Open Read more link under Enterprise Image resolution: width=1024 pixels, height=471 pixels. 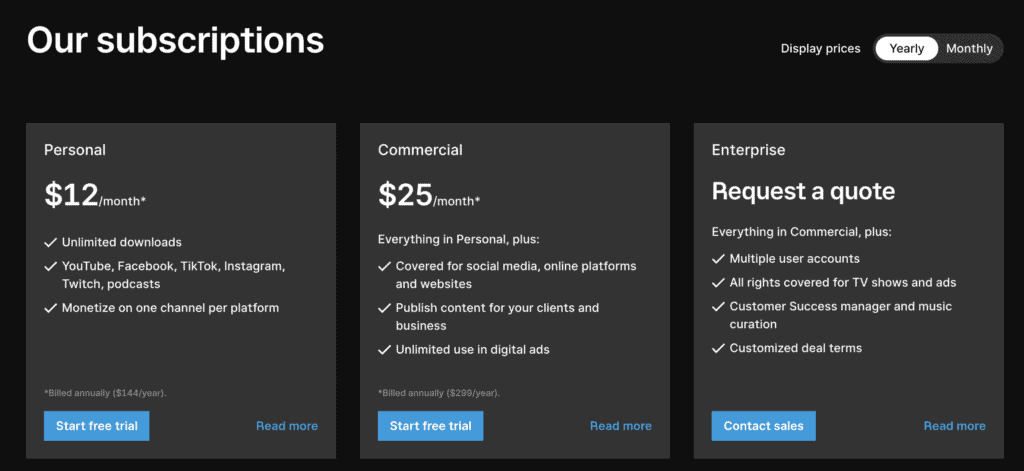[954, 426]
